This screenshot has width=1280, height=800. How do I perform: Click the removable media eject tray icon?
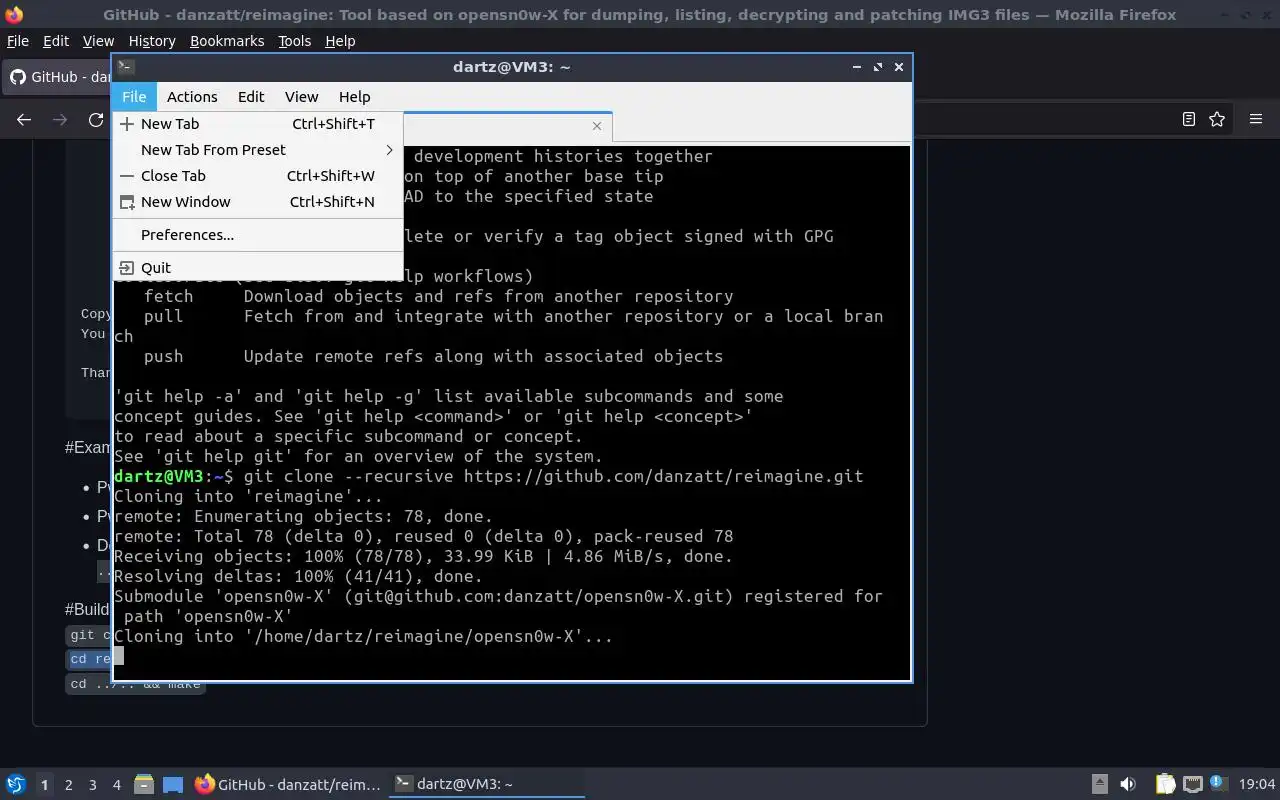(x=1099, y=785)
